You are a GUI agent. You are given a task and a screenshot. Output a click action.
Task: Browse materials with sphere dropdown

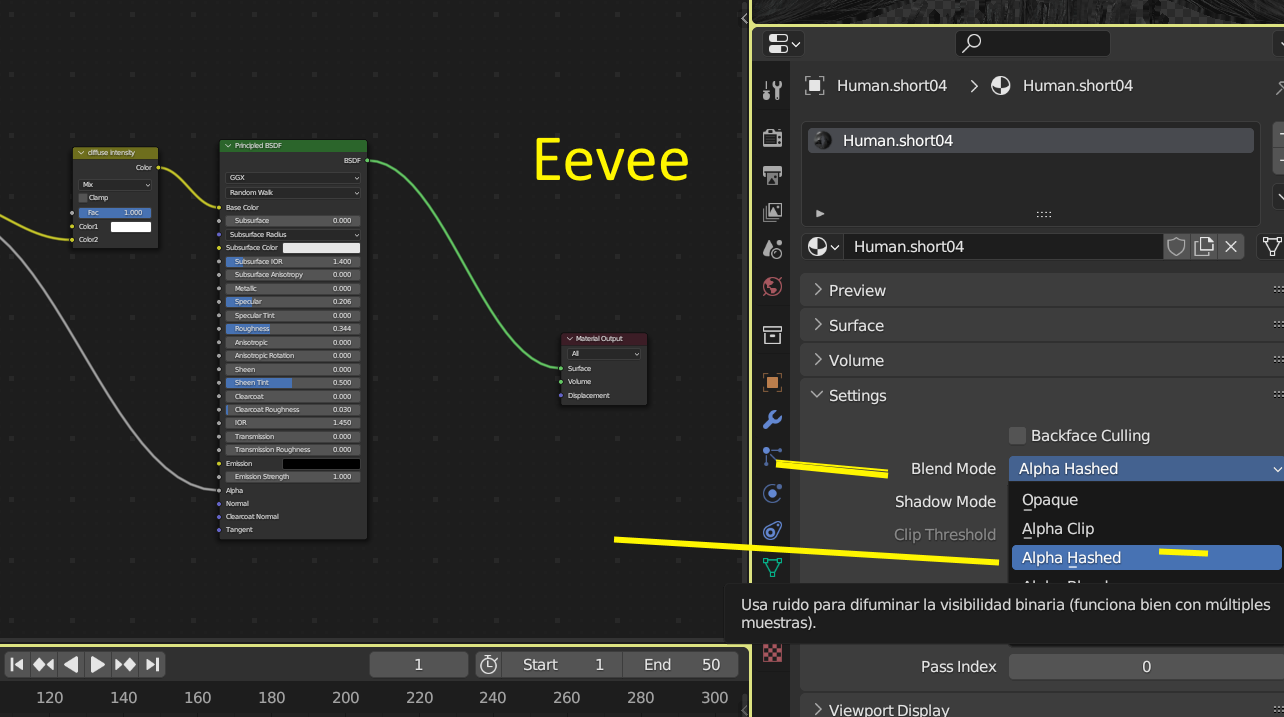tap(823, 246)
